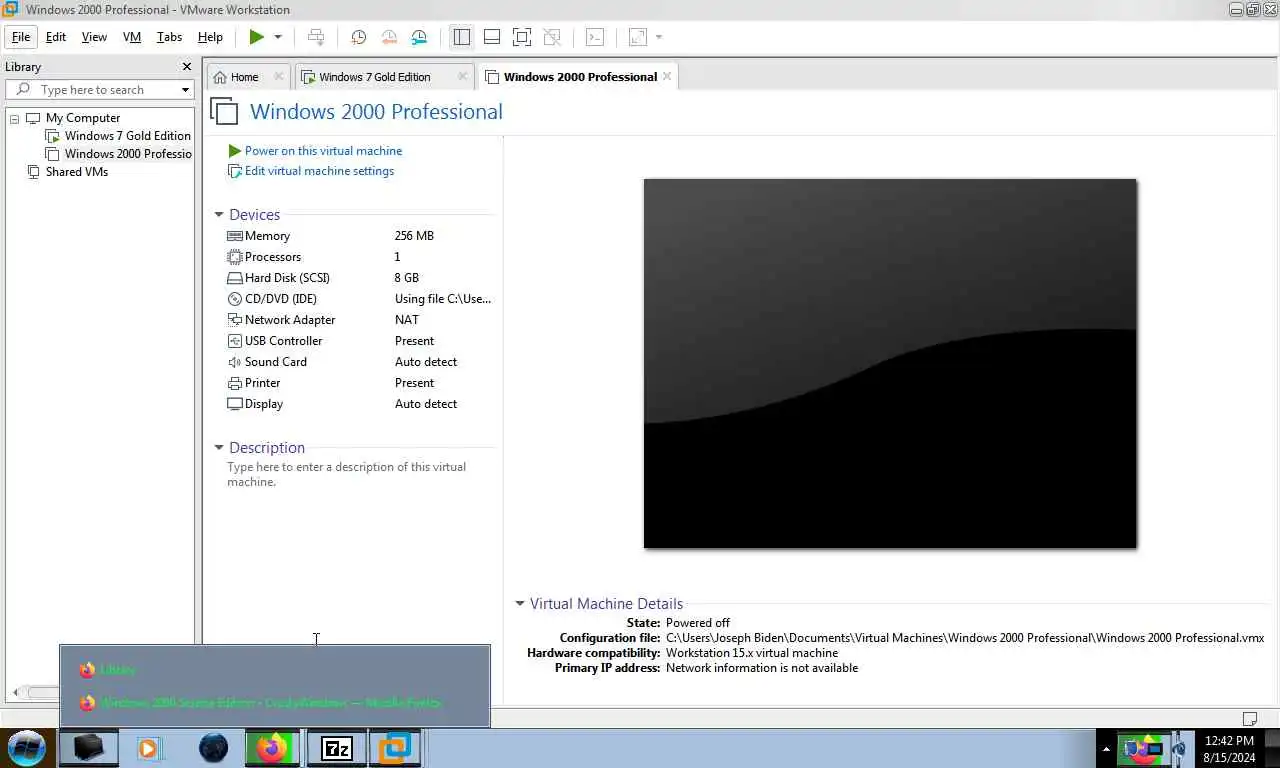Viewport: 1280px width, 768px height.
Task: Close the Windows 2000 Professional tab
Action: [x=667, y=76]
